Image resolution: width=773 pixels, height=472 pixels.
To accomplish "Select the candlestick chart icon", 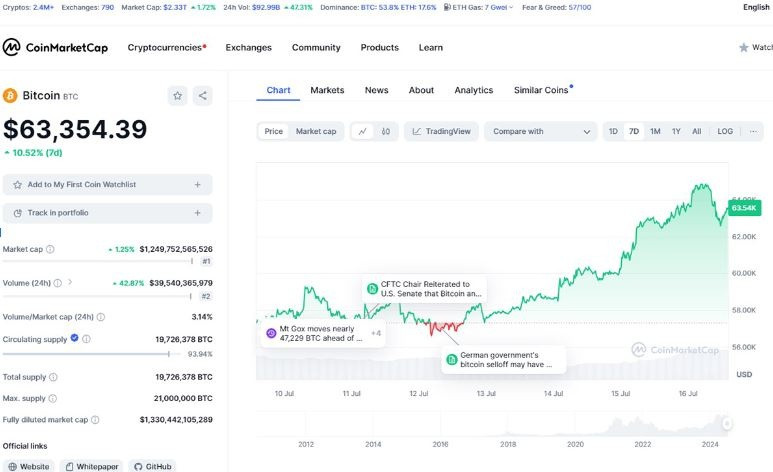I will click(386, 131).
